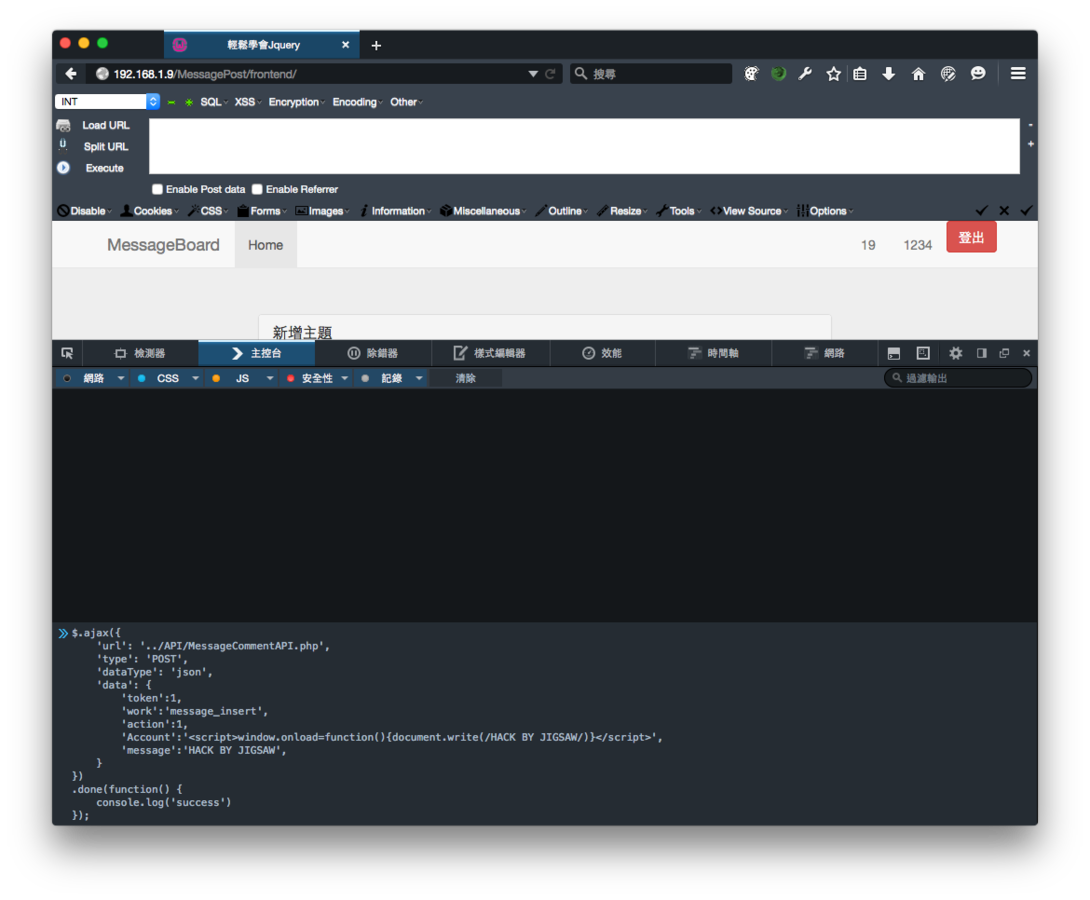This screenshot has height=900, width=1090.
Task: Go back with the browser back arrow
Action: tap(71, 74)
